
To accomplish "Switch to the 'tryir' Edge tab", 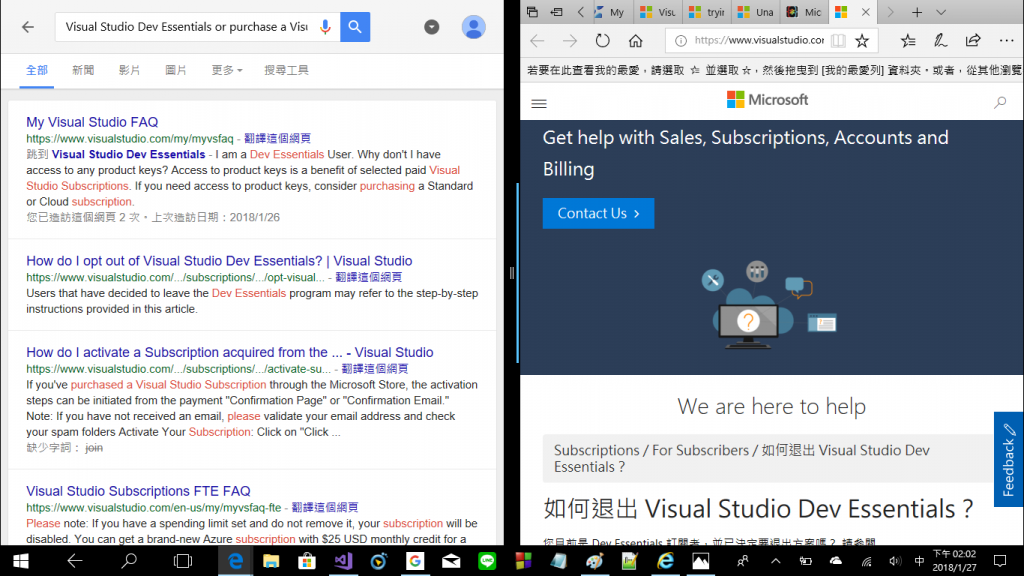I will tap(707, 12).
